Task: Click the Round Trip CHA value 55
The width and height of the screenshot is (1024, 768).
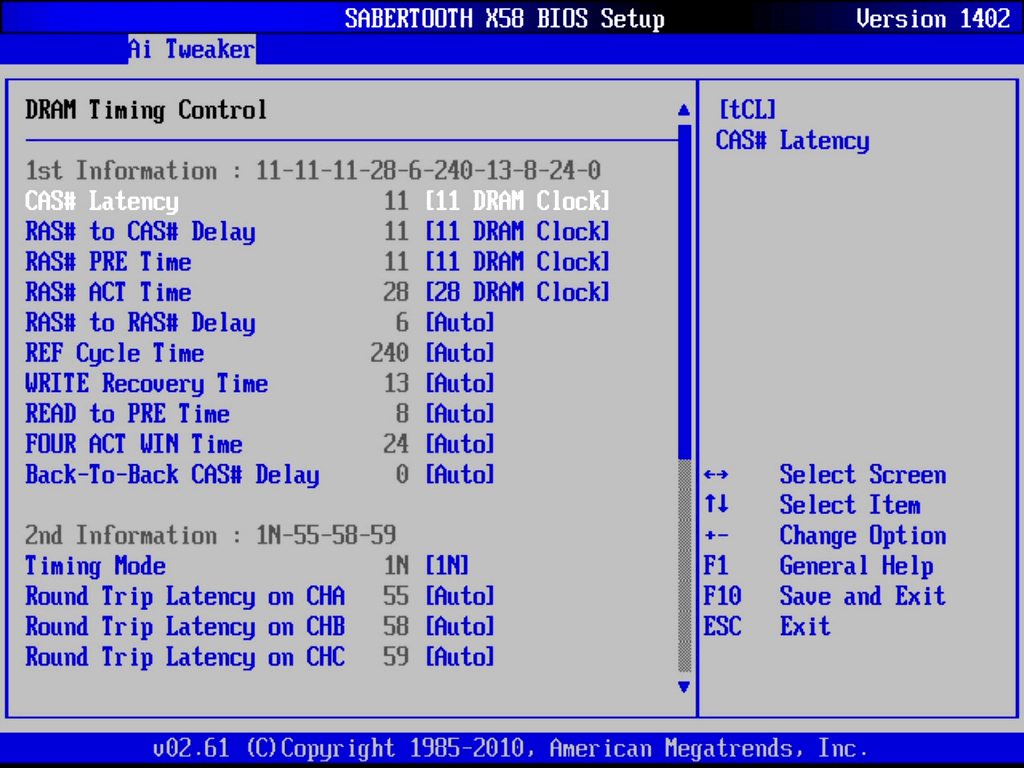Action: (x=396, y=596)
